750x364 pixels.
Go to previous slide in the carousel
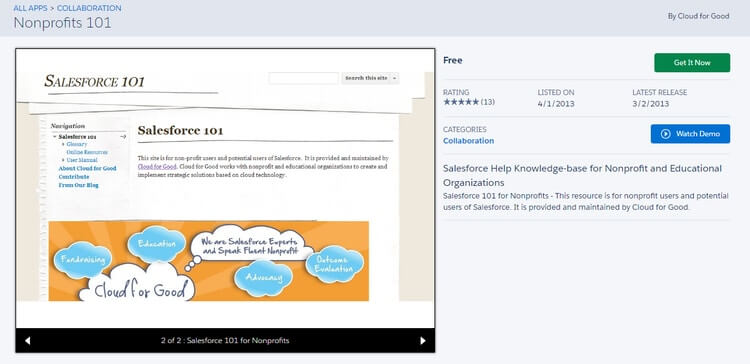(27, 341)
